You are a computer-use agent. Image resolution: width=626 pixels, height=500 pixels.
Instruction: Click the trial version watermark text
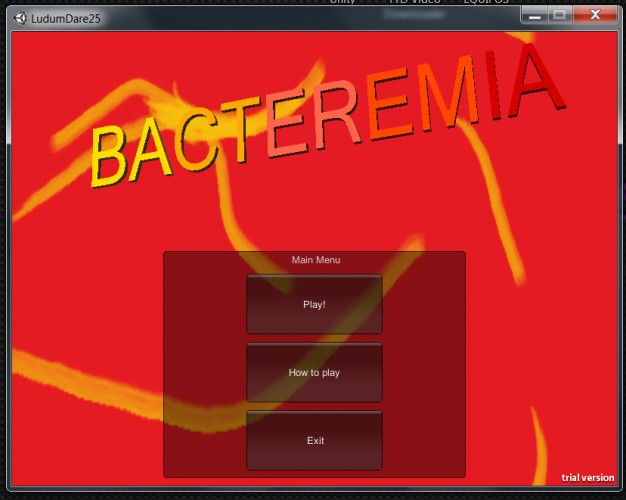[588, 478]
